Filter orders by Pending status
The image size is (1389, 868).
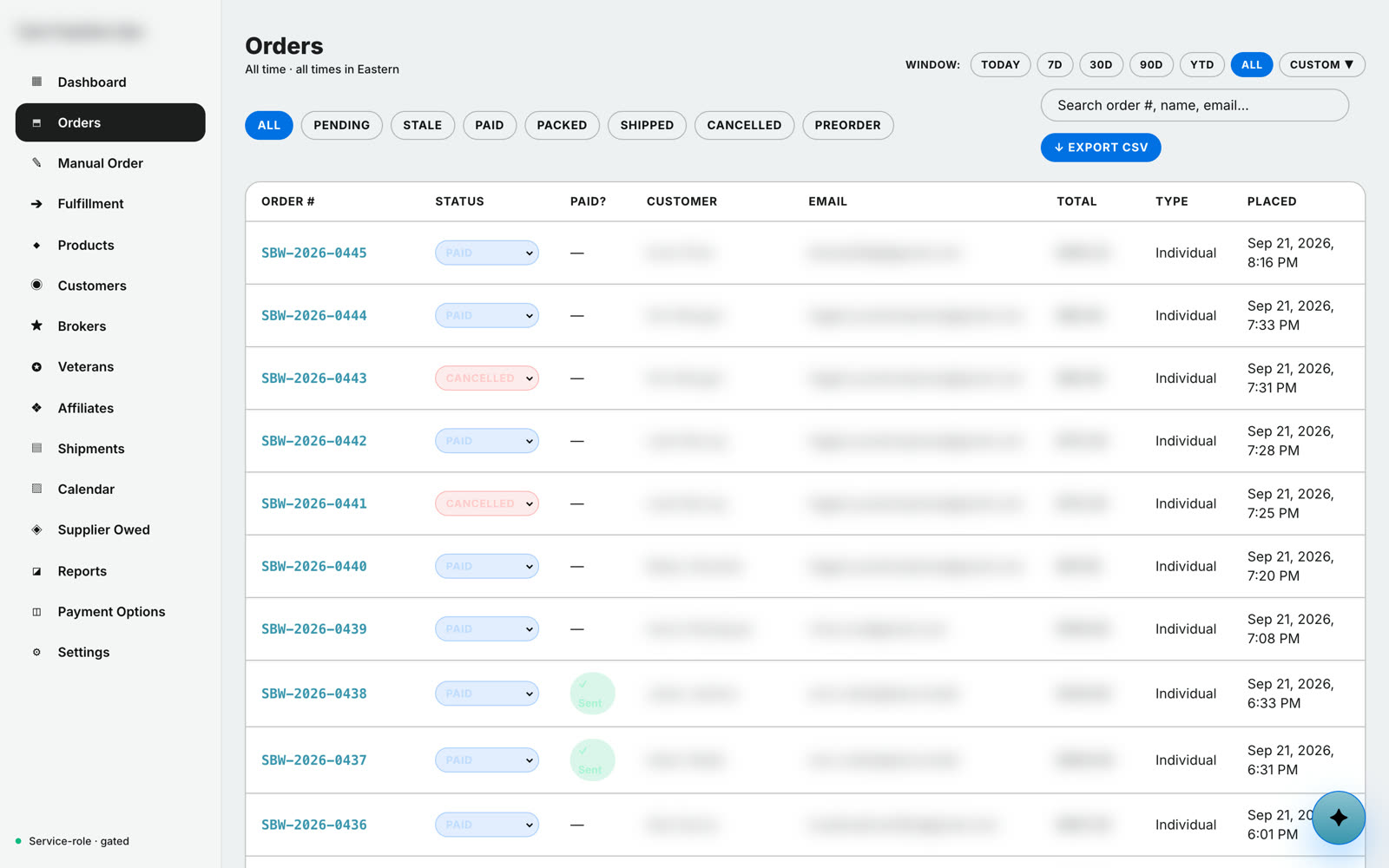(x=341, y=125)
